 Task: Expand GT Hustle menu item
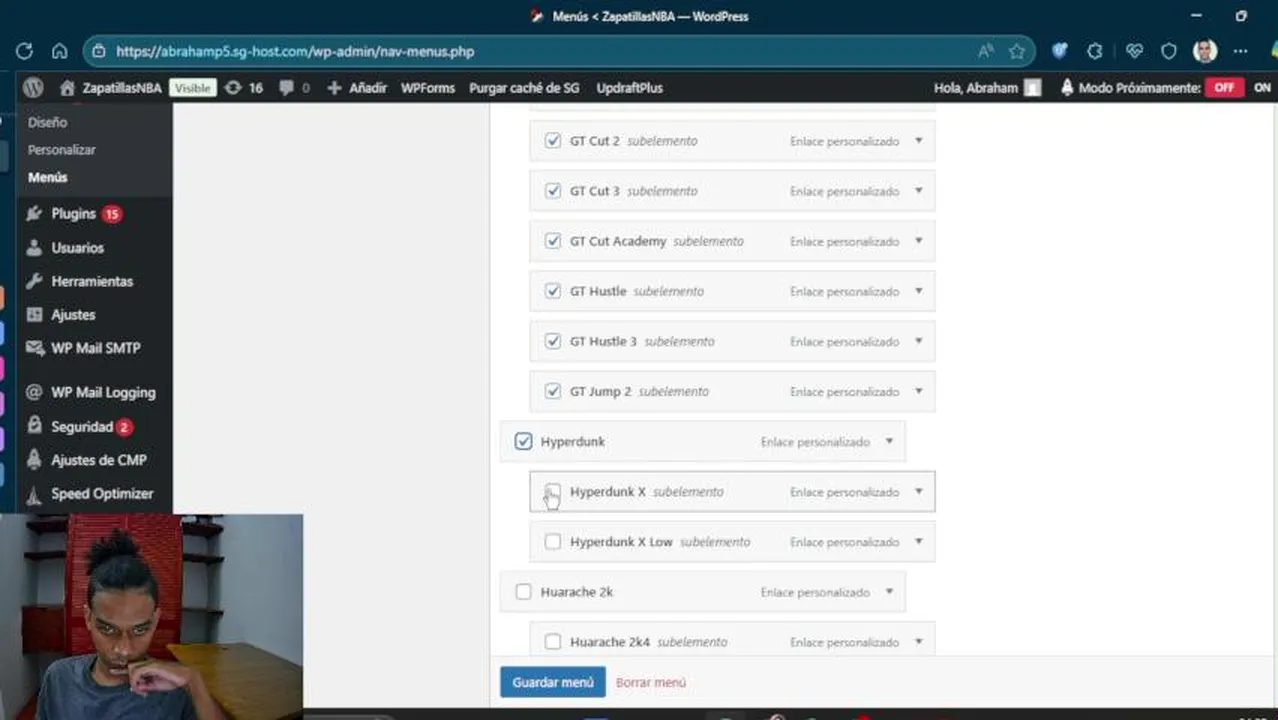click(x=919, y=291)
